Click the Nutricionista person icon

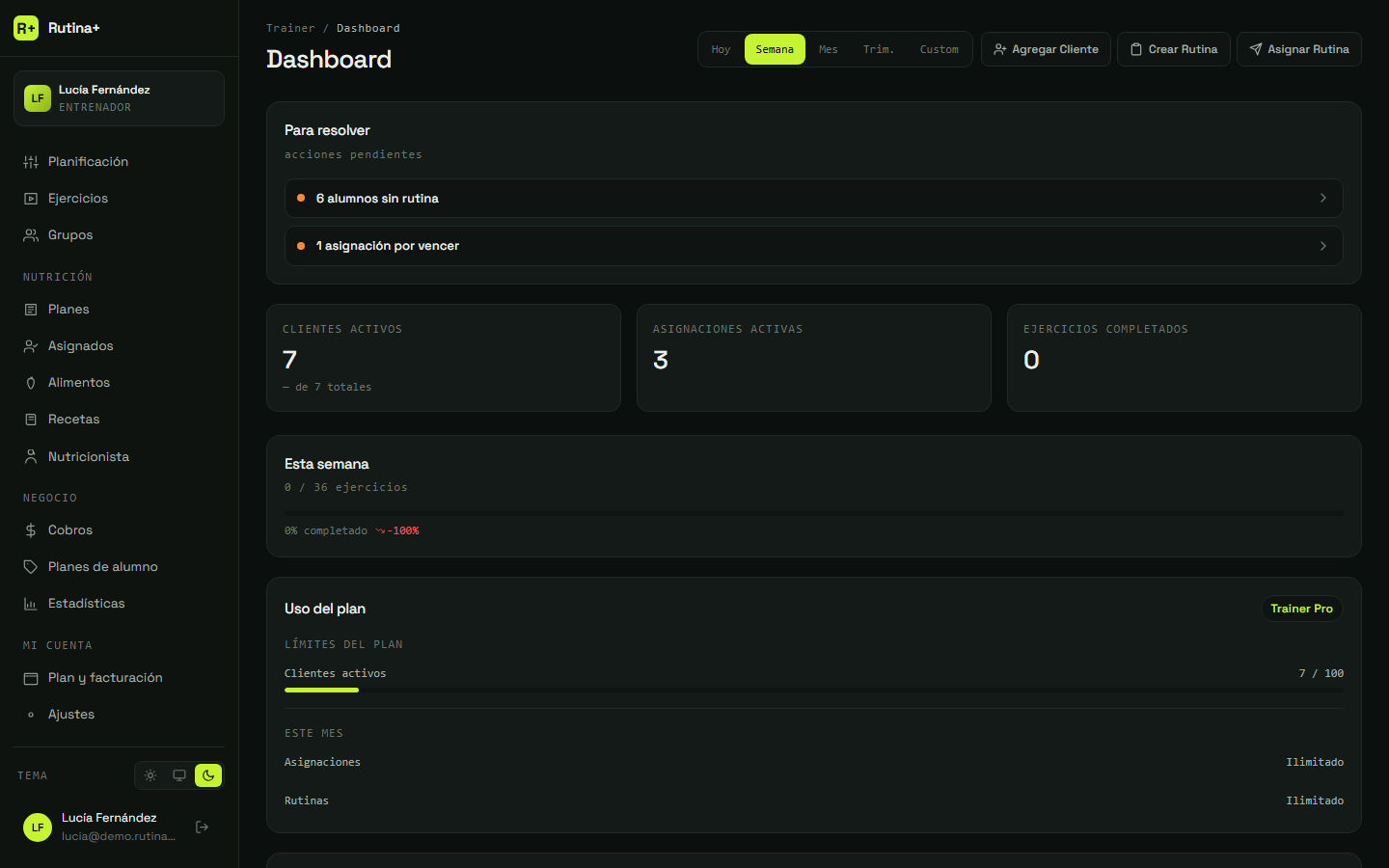coord(31,457)
